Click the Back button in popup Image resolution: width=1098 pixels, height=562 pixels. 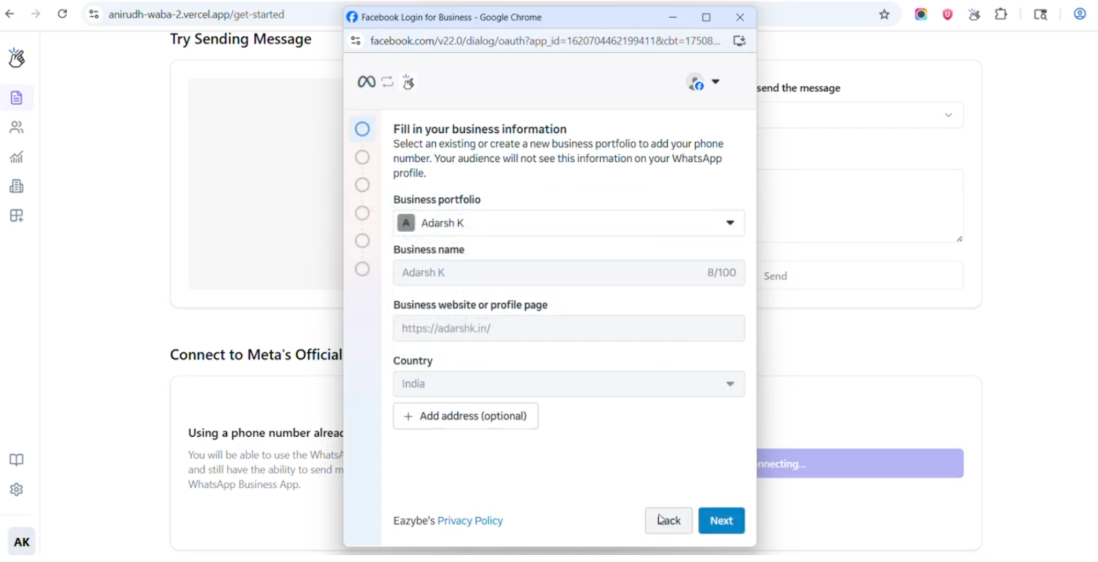pyautogui.click(x=669, y=521)
